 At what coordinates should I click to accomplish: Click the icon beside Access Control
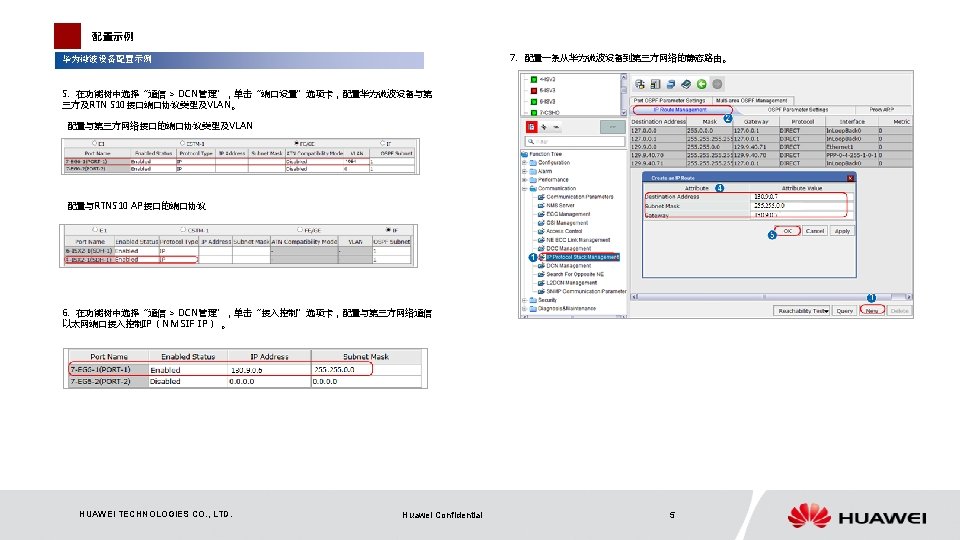point(541,231)
